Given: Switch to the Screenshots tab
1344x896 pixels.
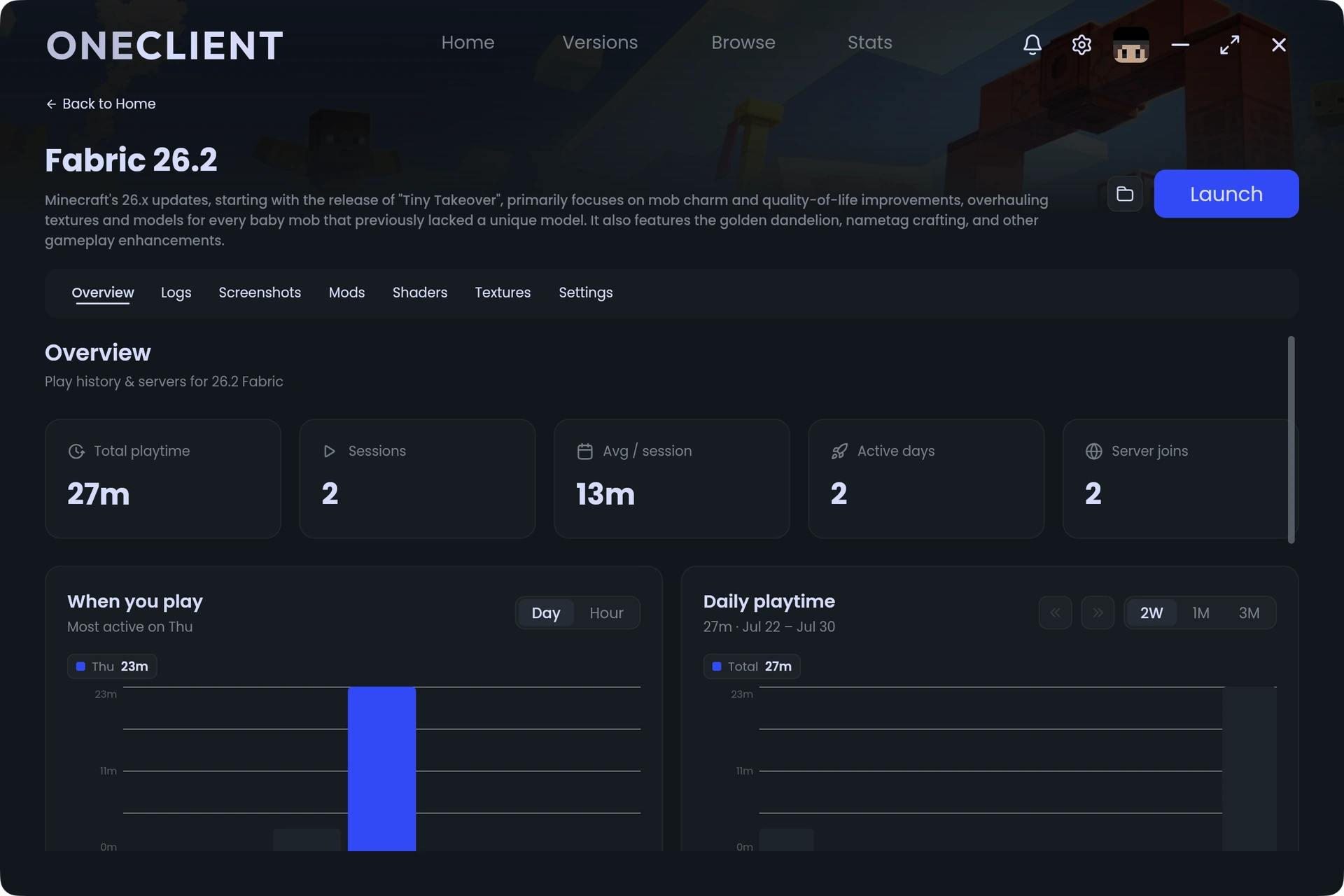Looking at the screenshot, I should [x=260, y=293].
